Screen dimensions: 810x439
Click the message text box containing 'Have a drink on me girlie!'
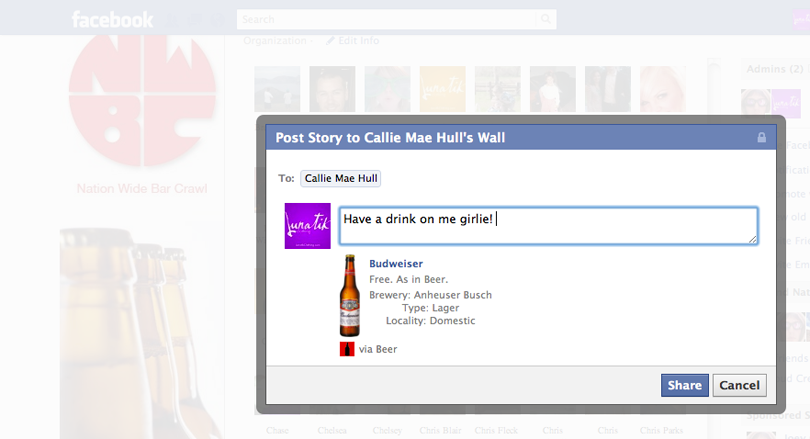549,226
